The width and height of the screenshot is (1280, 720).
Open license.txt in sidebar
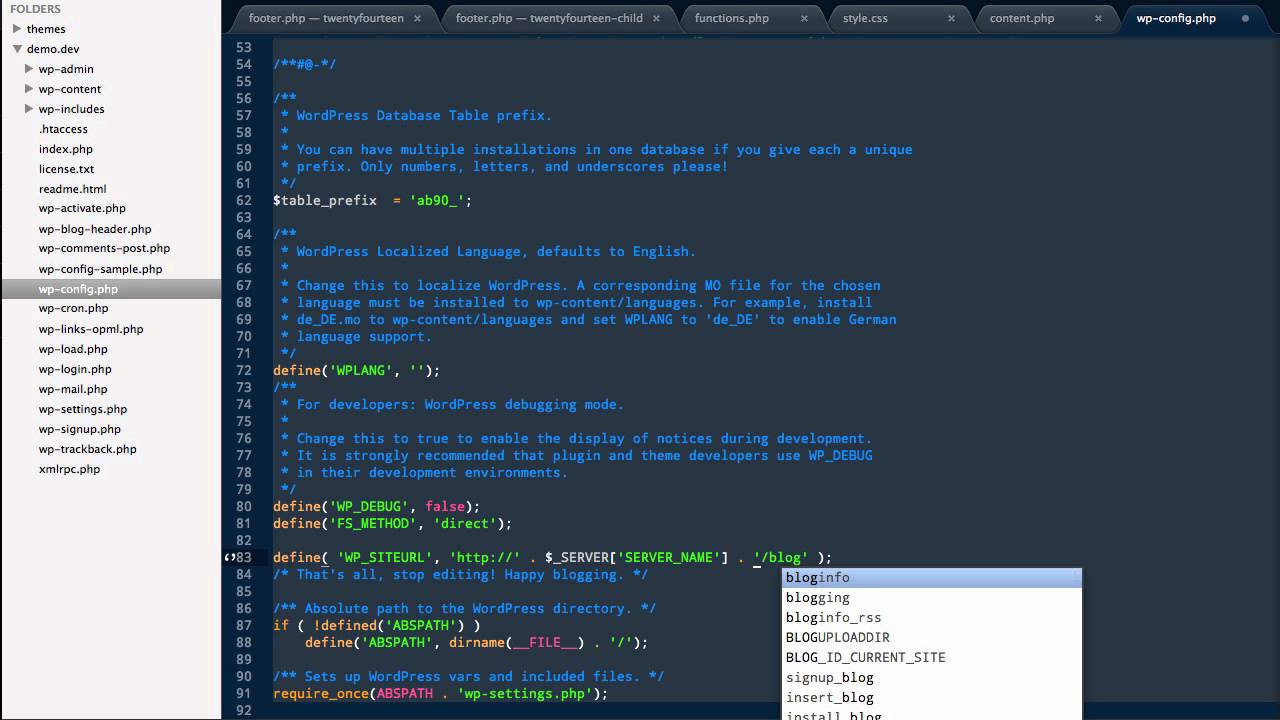click(67, 169)
